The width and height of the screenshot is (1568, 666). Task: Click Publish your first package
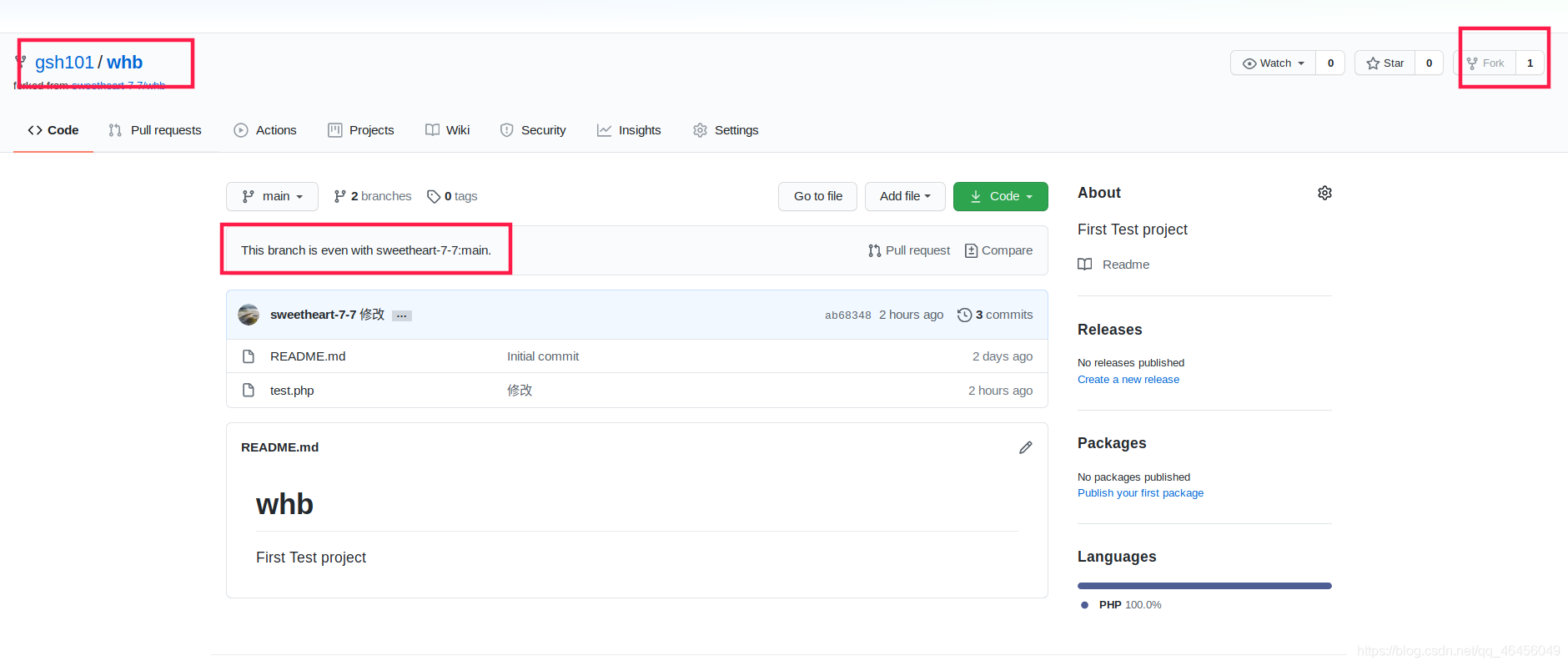tap(1140, 493)
